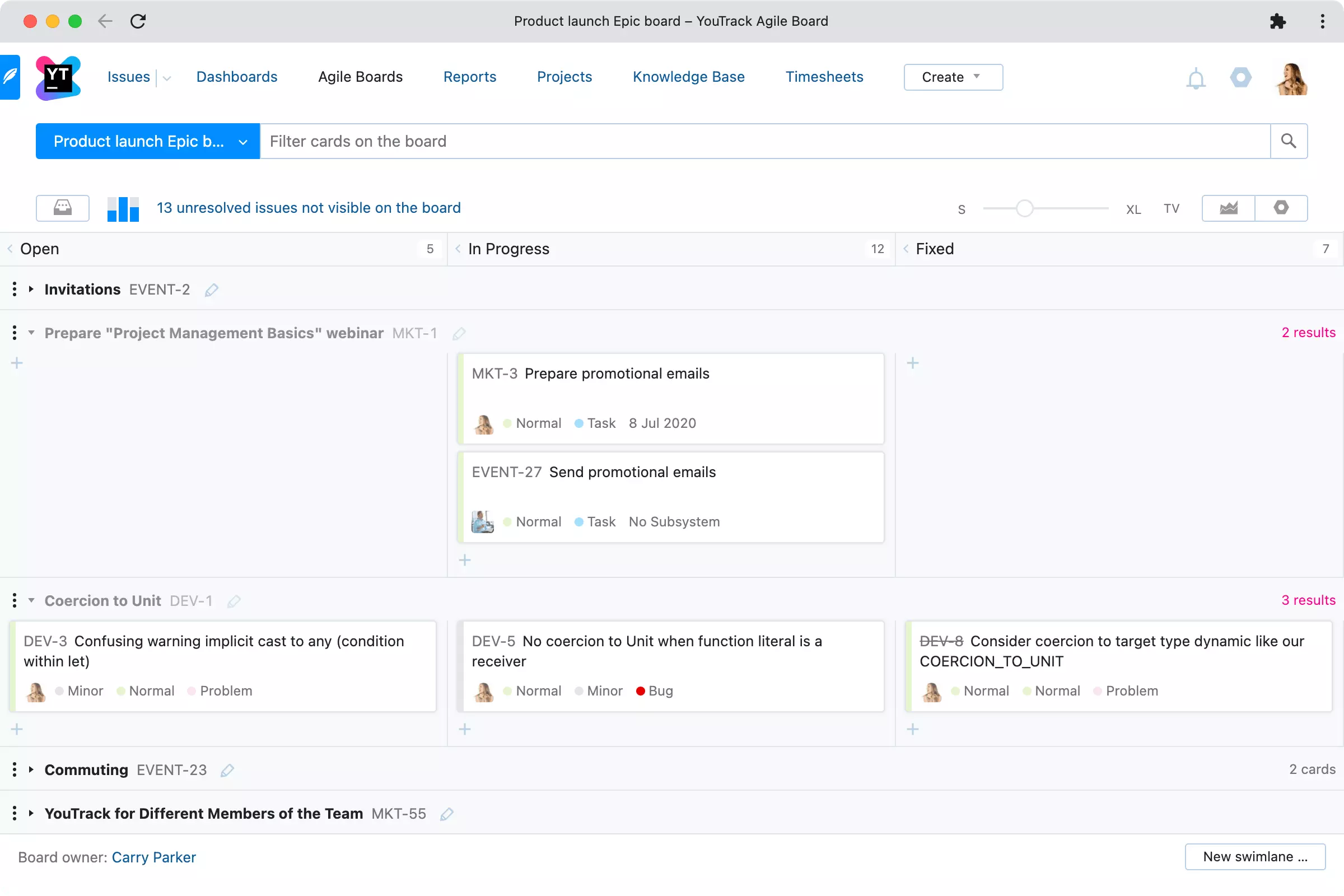Collapse the Fixed column

pyautogui.click(x=906, y=249)
